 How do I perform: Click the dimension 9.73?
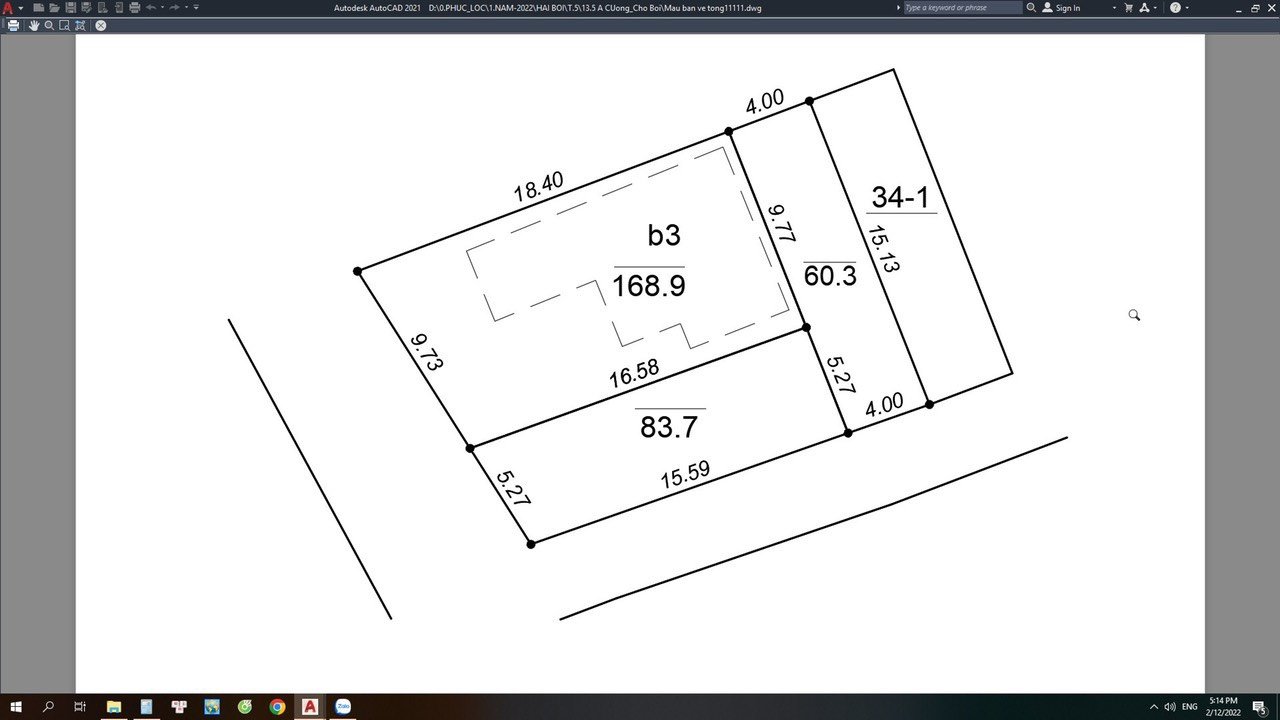[426, 353]
